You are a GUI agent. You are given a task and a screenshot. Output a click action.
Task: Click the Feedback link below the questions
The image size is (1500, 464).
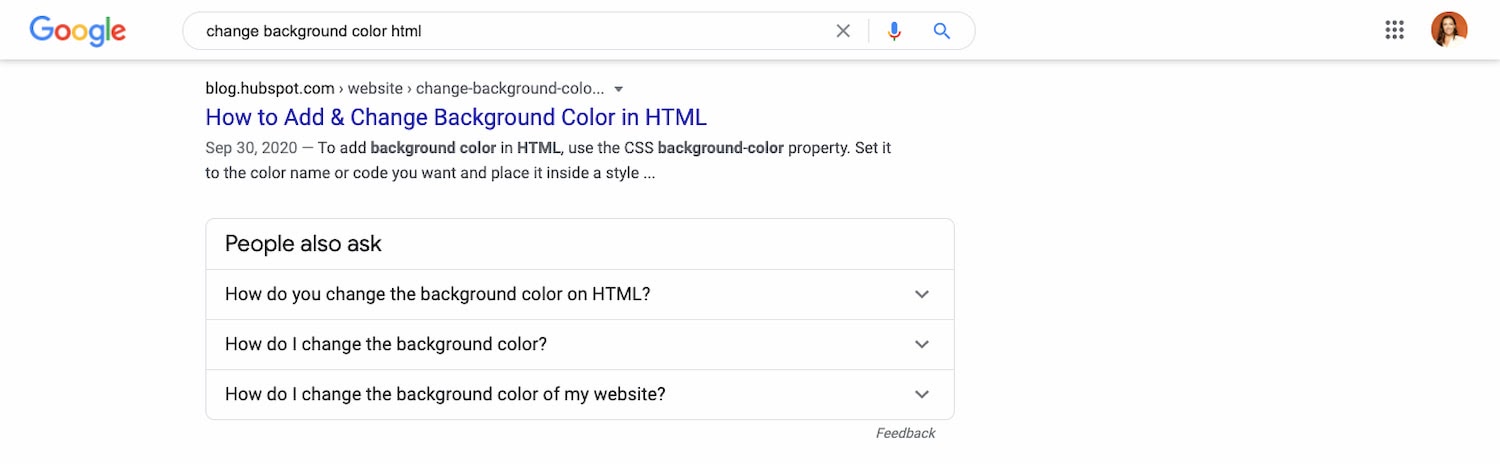pos(905,434)
